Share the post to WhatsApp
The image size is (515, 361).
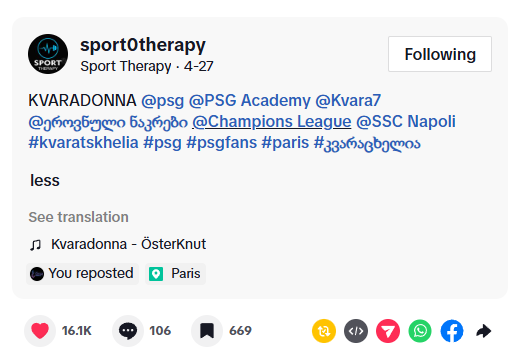pos(420,331)
